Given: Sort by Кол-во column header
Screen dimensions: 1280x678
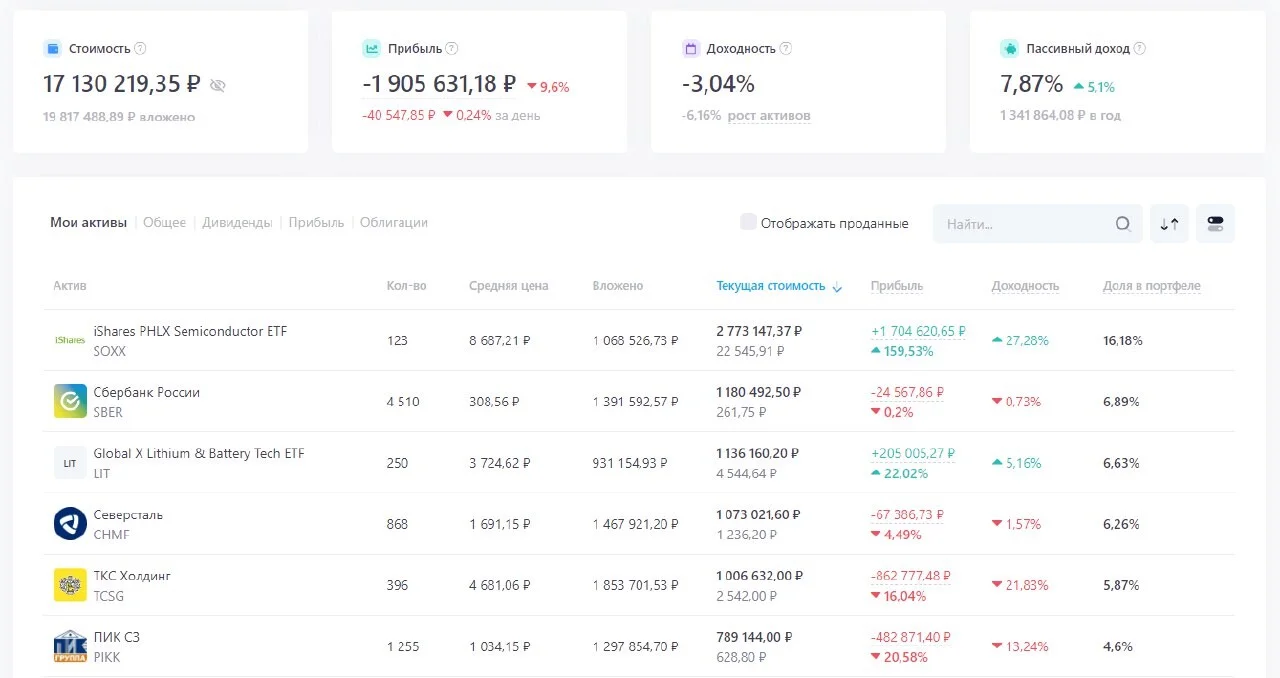Looking at the screenshot, I should (406, 286).
